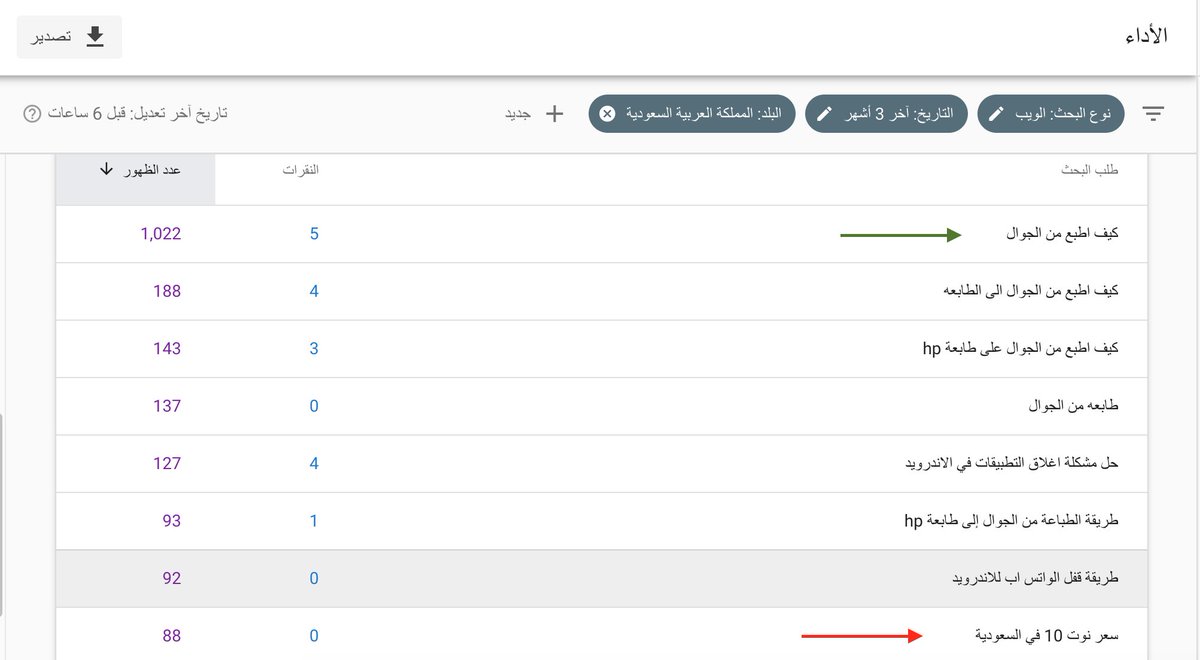The width and height of the screenshot is (1200, 660).
Task: Click impressions value 188
Action: tap(167, 291)
